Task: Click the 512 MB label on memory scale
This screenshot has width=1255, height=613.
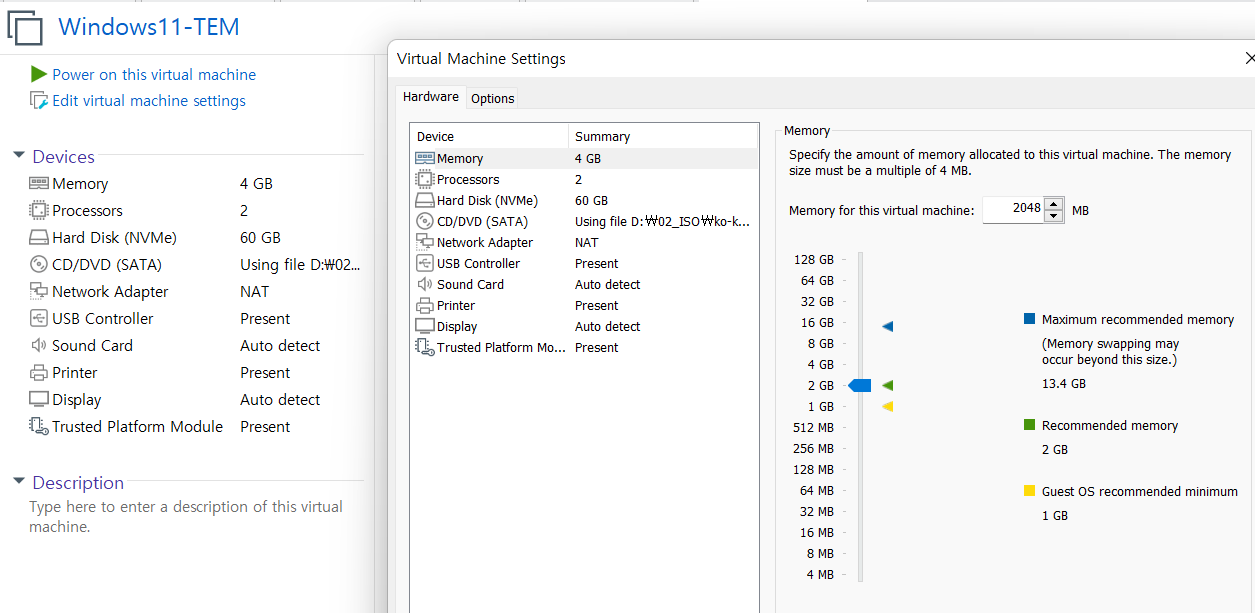Action: (813, 427)
